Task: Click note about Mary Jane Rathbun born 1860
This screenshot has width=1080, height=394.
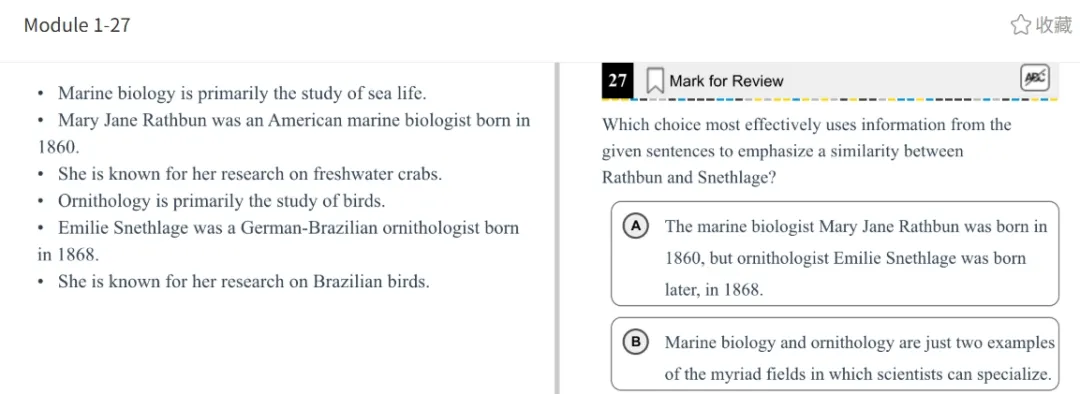Action: (284, 134)
